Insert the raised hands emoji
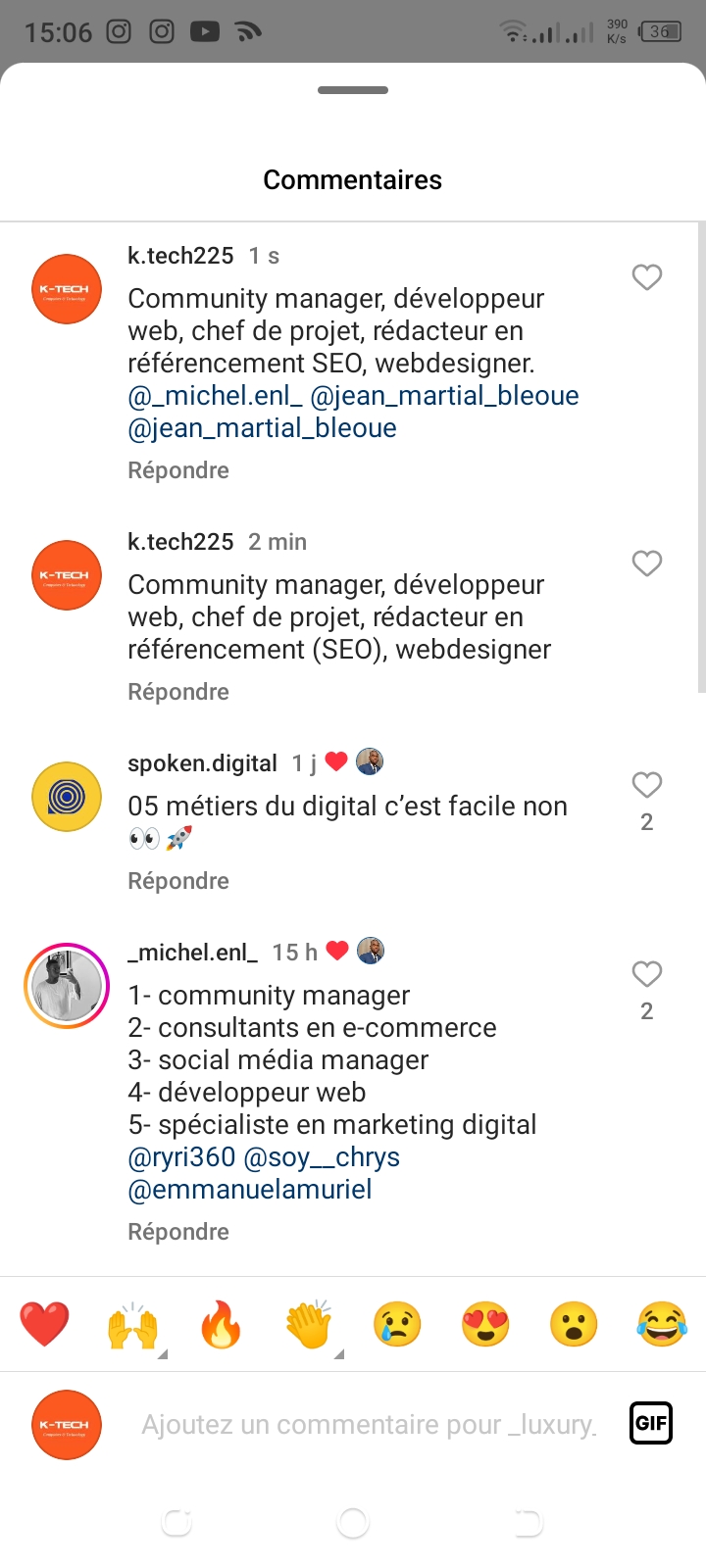The width and height of the screenshot is (706, 1568). [x=132, y=1326]
